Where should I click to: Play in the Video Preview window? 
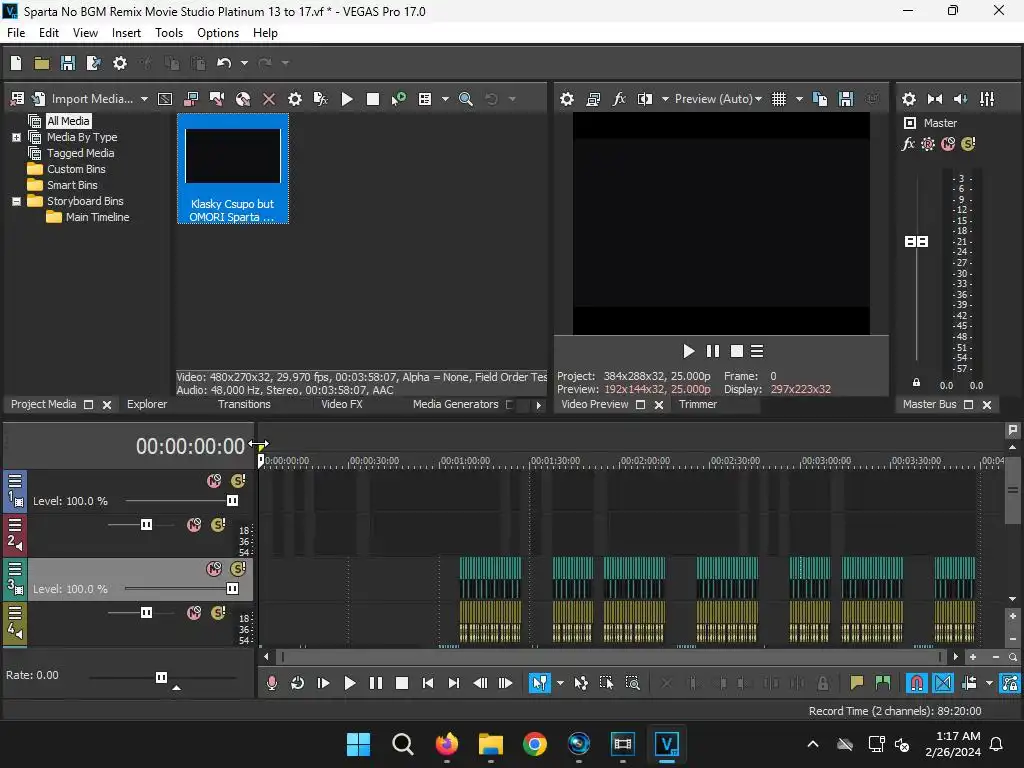coord(688,351)
